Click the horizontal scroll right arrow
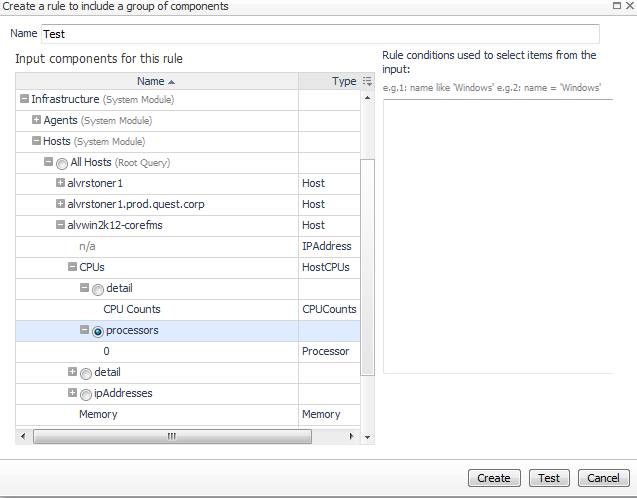The image size is (637, 498). pyautogui.click(x=351, y=436)
